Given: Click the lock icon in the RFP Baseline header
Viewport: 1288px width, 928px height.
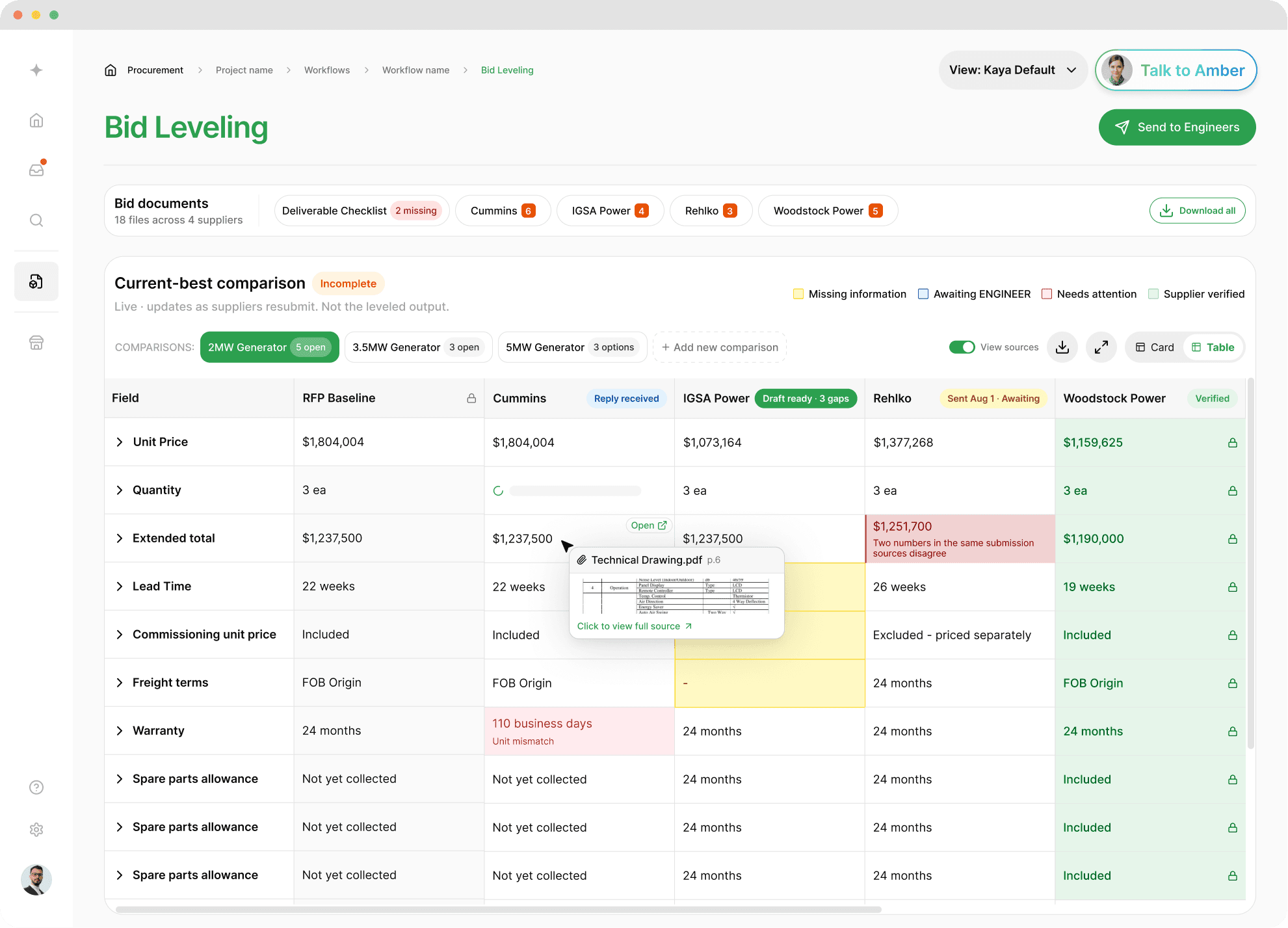Looking at the screenshot, I should pos(471,398).
